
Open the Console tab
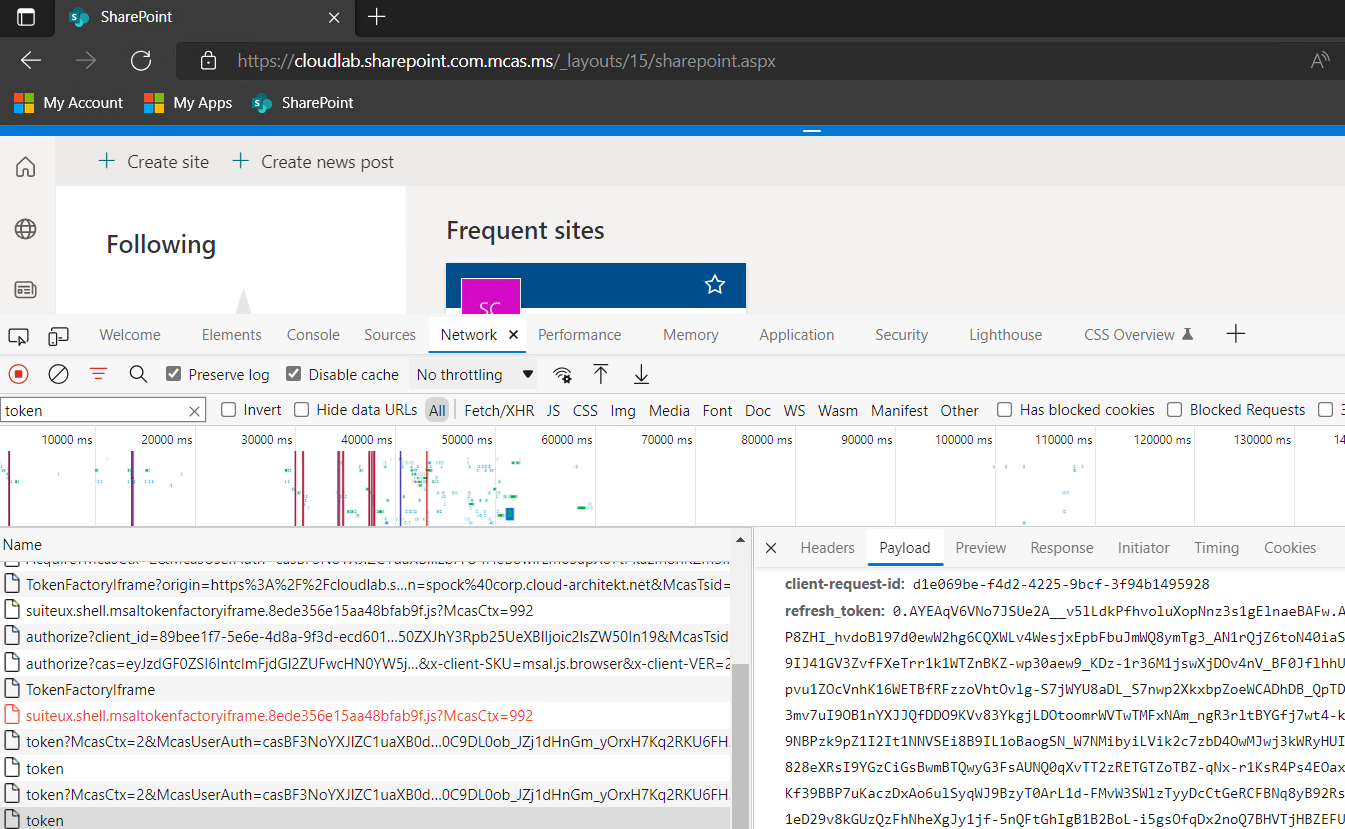pos(313,335)
